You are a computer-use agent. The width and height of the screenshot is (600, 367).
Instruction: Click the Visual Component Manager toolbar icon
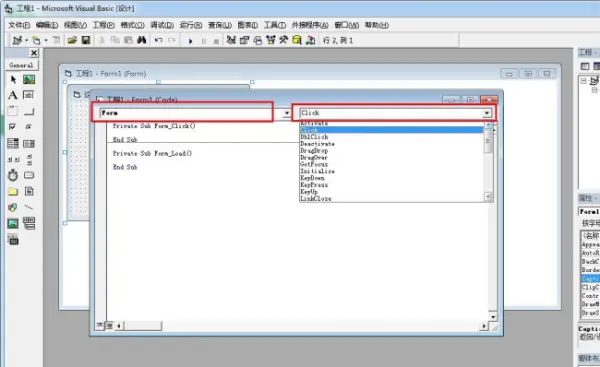[x=310, y=40]
